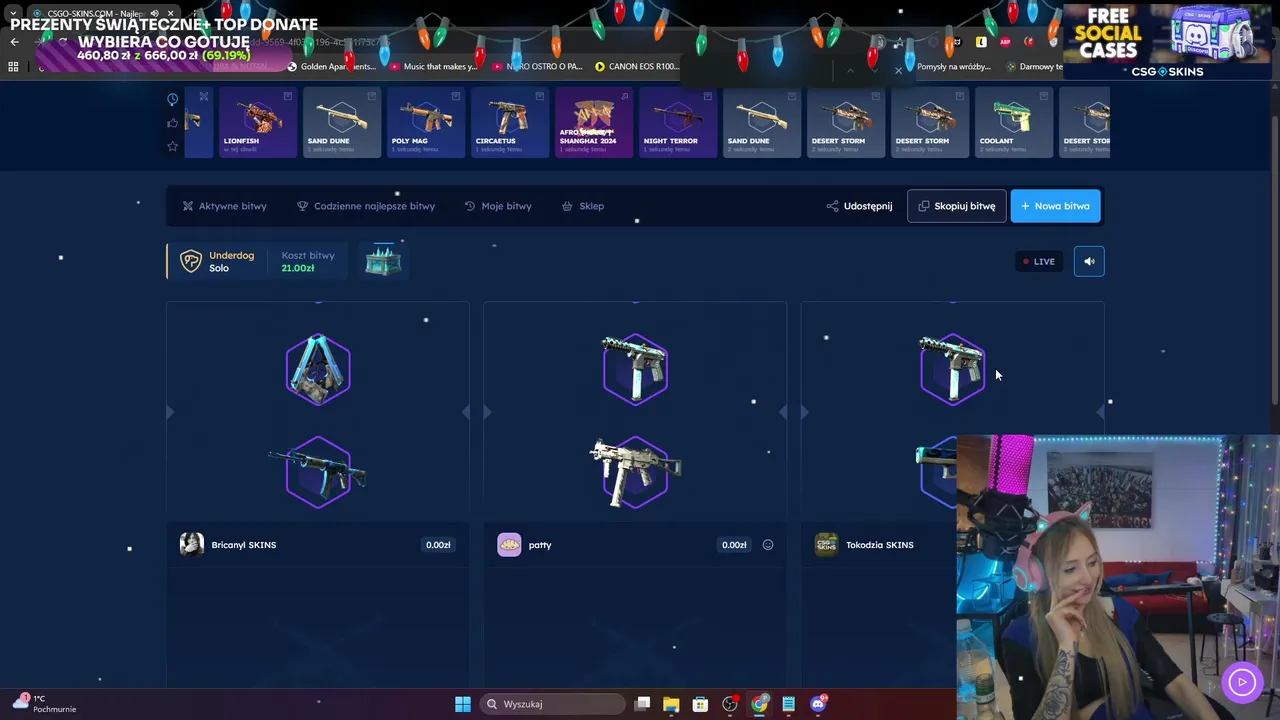Select the star favorites drops filter
Screen dimensions: 1280x720
tap(172, 146)
